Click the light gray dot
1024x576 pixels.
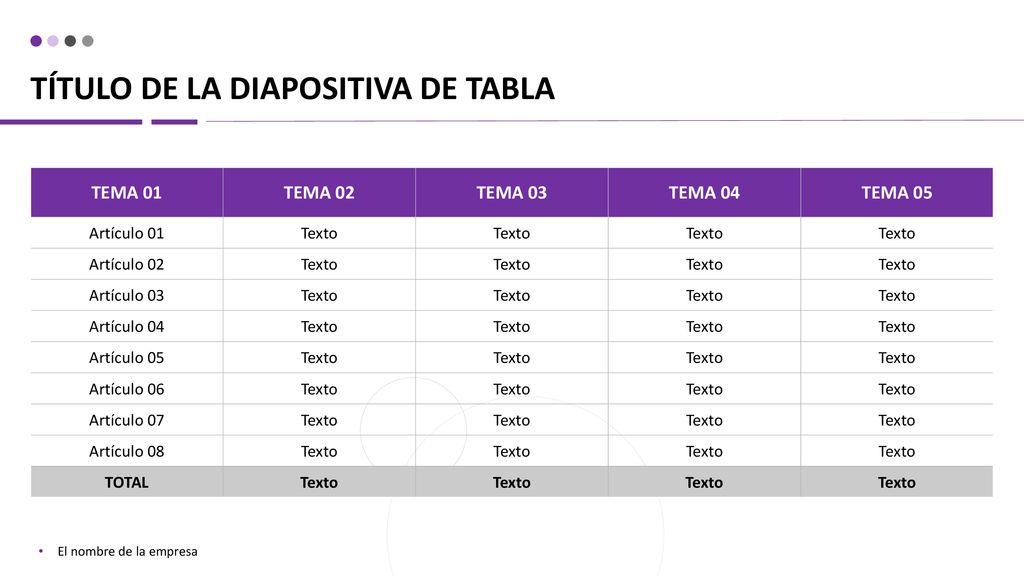click(88, 41)
